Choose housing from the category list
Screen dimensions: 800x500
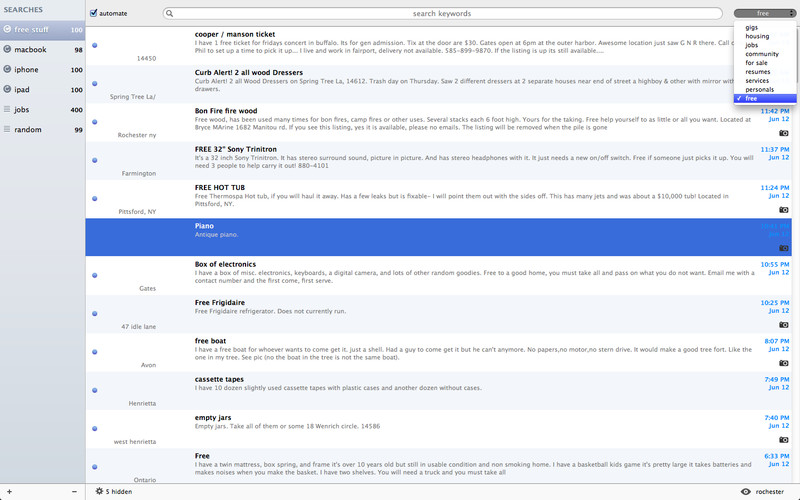757,36
